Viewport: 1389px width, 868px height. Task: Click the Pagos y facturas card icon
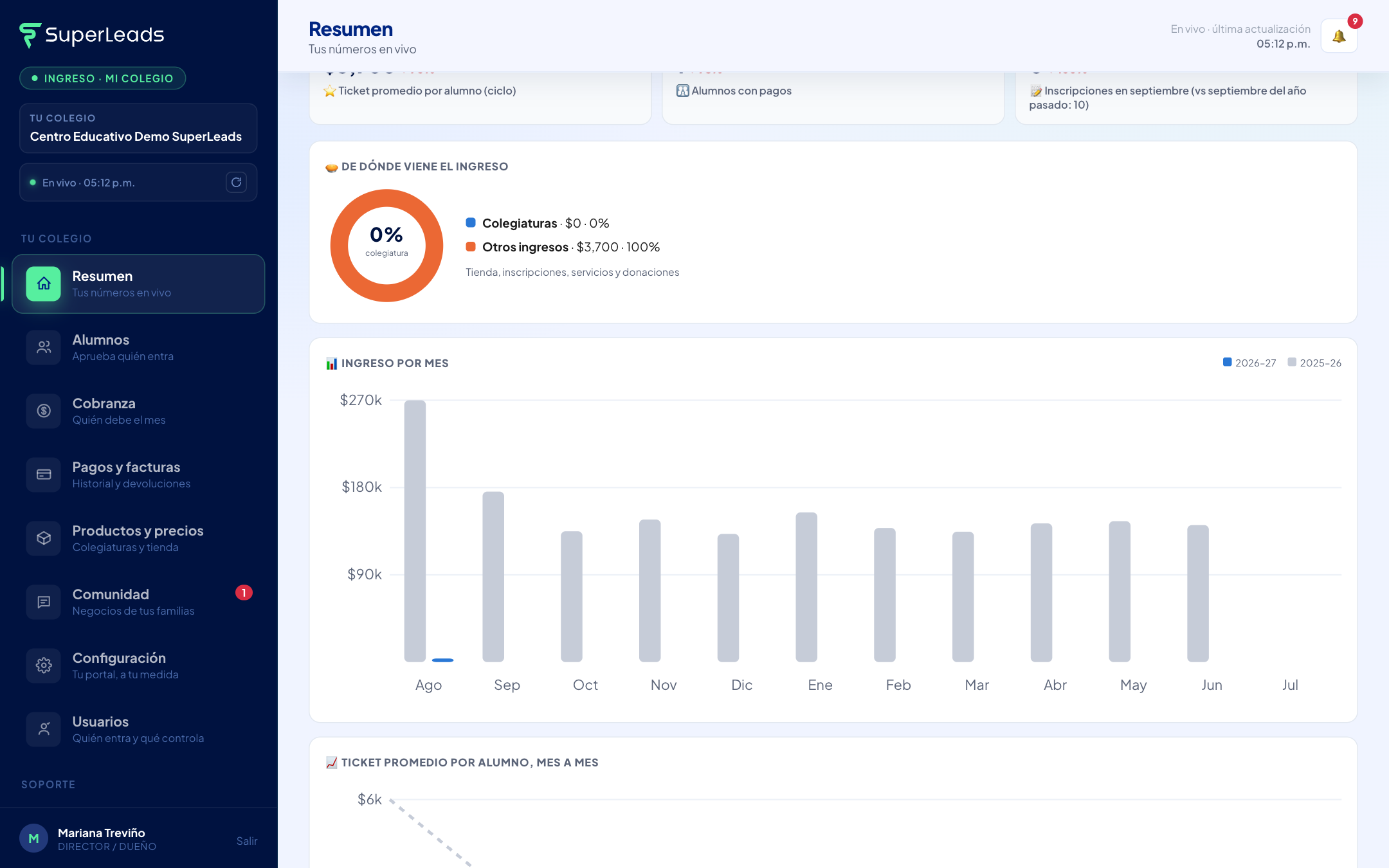[x=44, y=475]
